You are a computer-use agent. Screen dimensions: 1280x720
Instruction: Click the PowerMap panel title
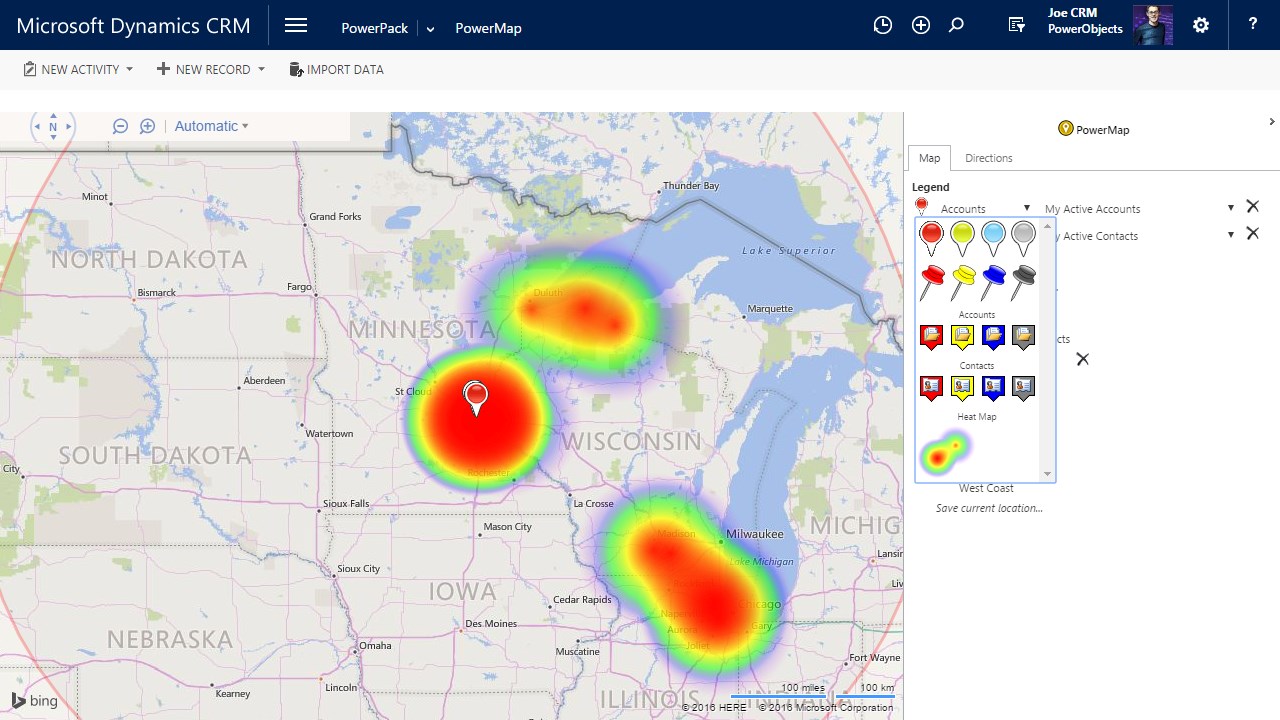pos(1093,129)
